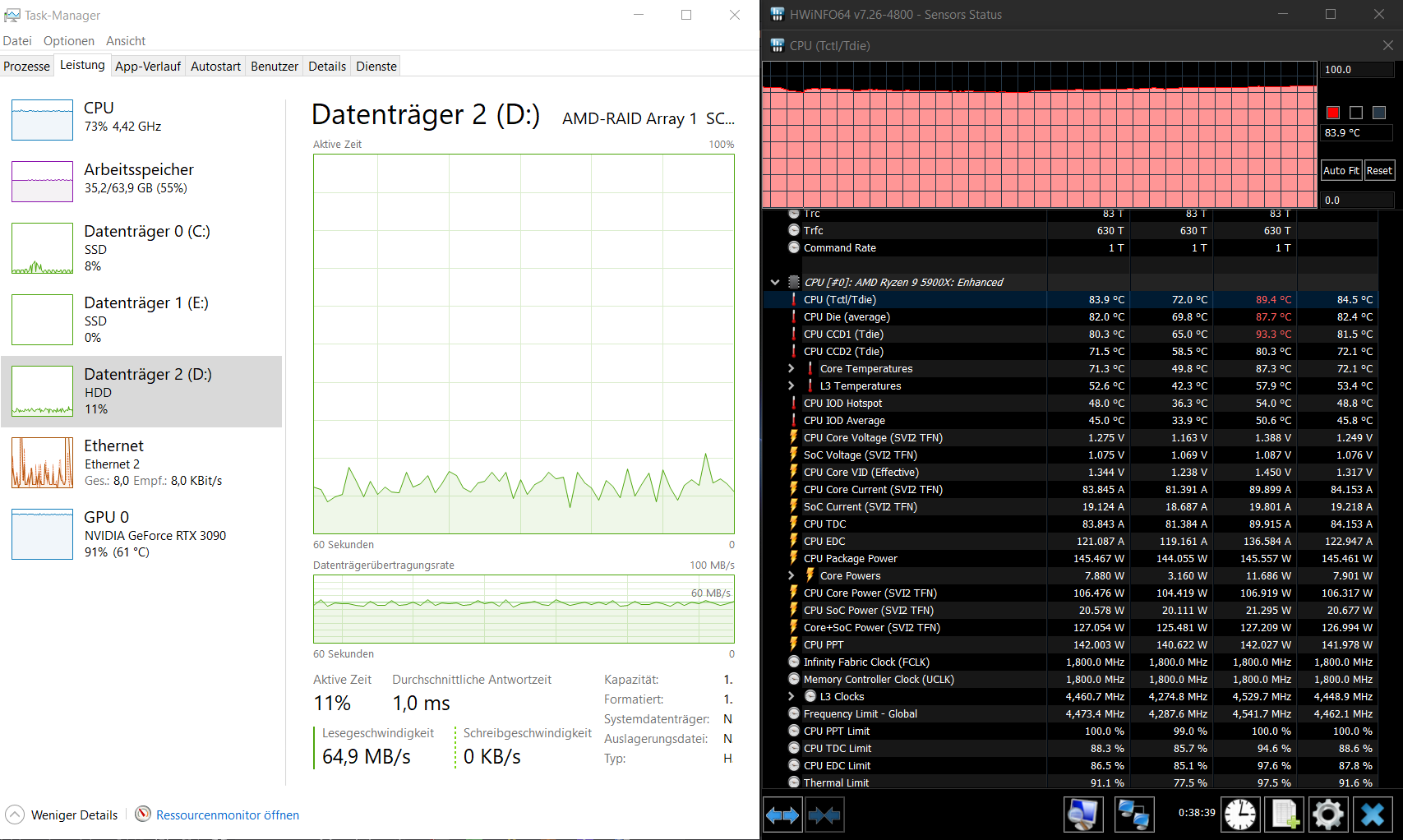This screenshot has height=840, width=1403.
Task: Click the clock reset timer icon
Action: pos(1240,815)
